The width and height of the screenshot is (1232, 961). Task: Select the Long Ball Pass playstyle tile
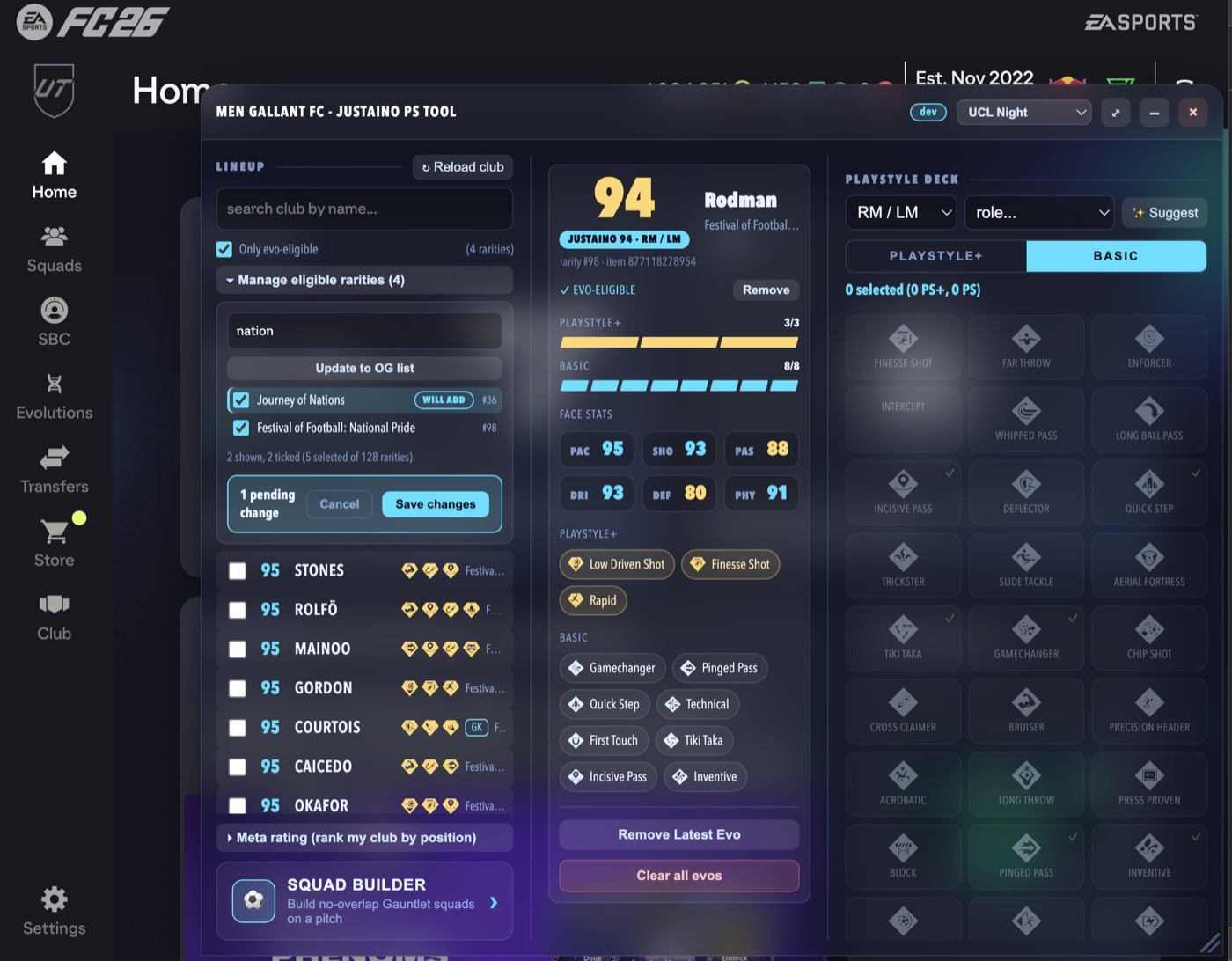tap(1149, 420)
